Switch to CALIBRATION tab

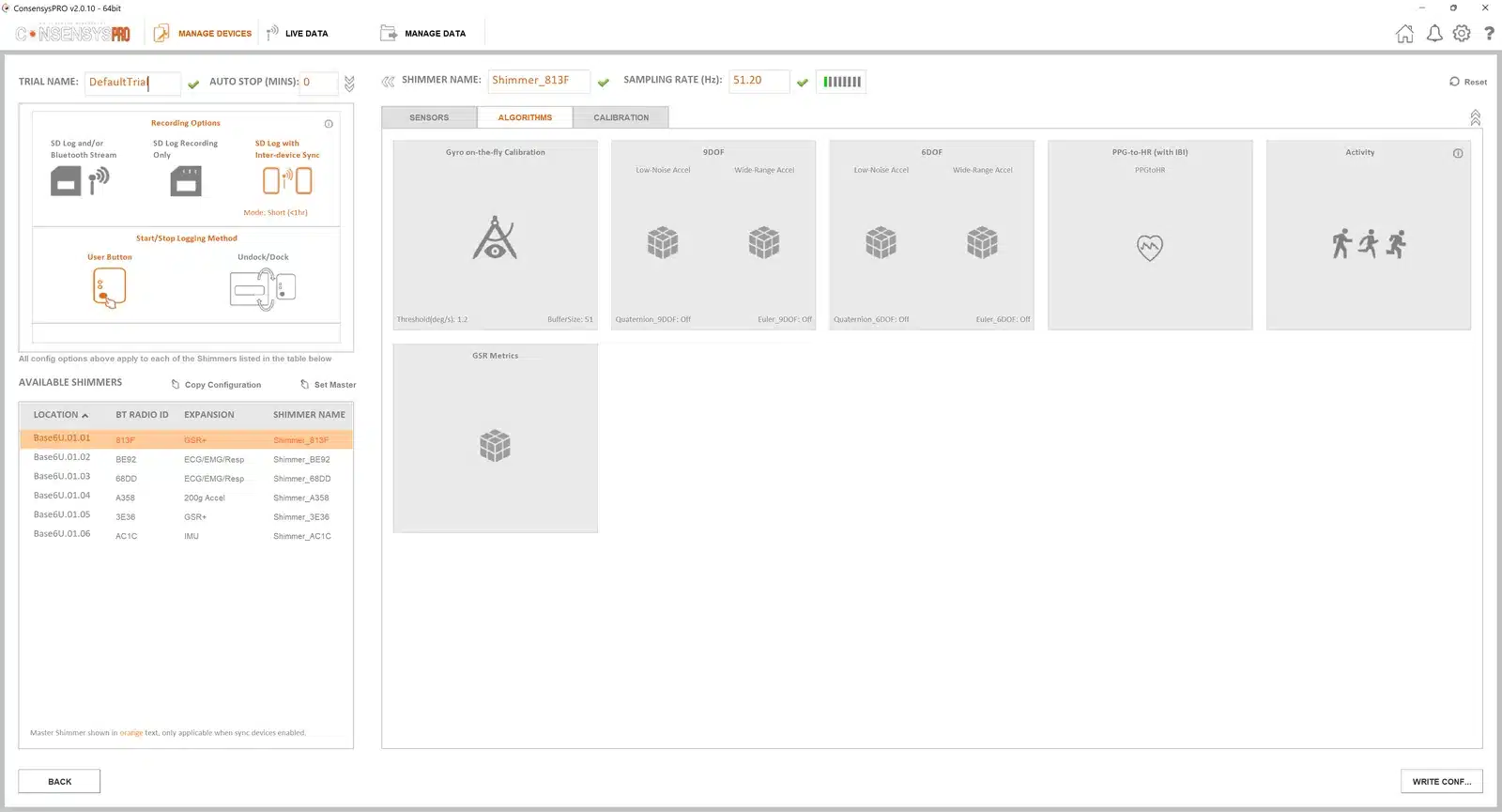point(621,117)
